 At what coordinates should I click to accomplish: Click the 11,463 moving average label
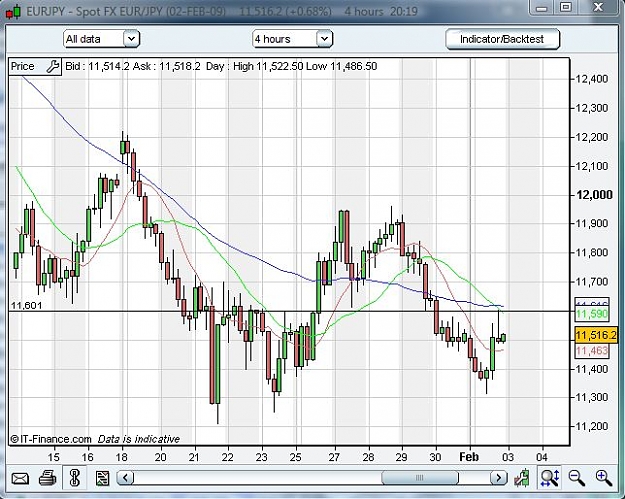[592, 351]
